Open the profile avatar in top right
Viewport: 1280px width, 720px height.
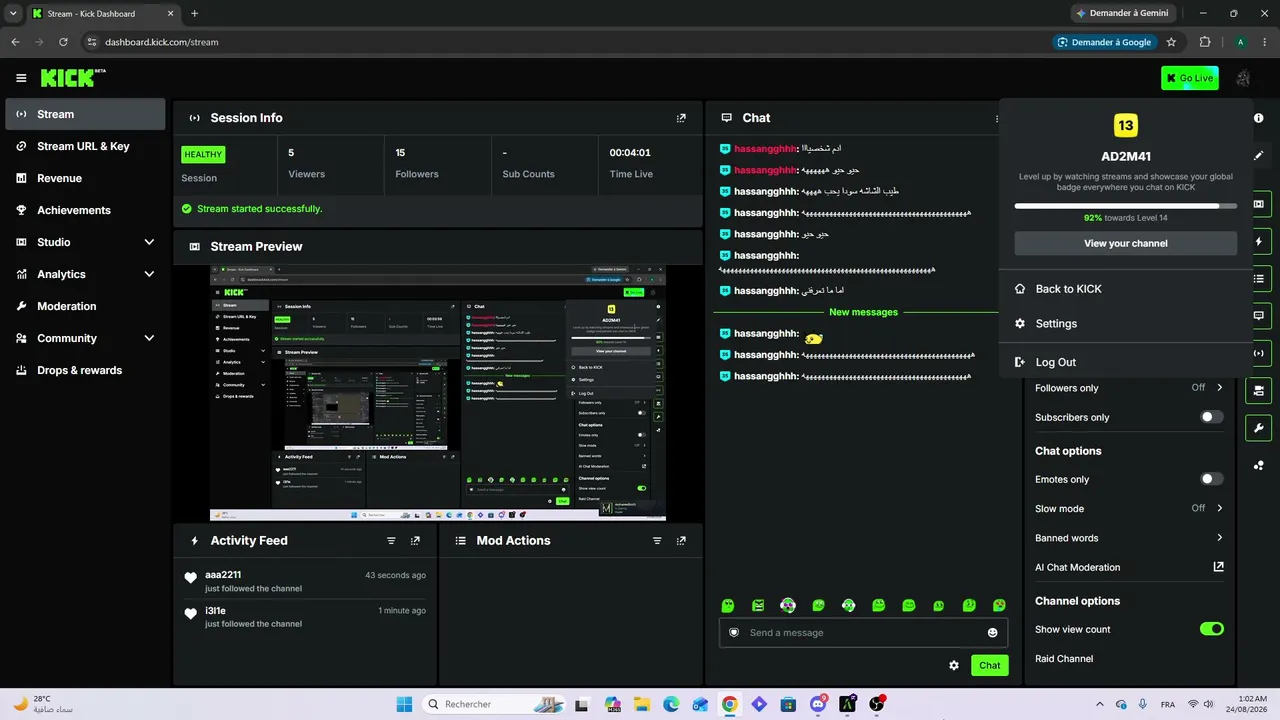1244,78
